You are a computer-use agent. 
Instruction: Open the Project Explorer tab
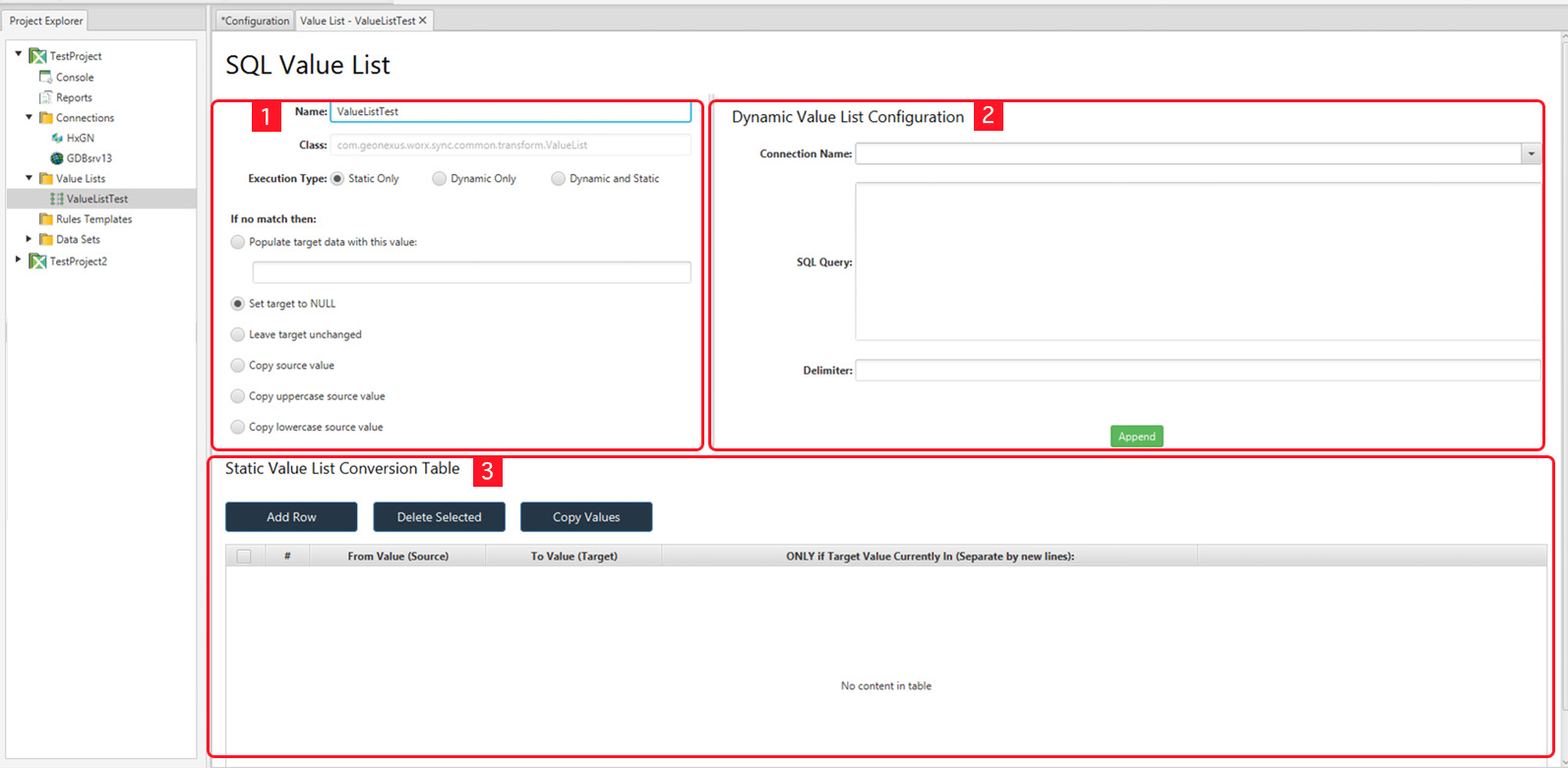coord(46,21)
